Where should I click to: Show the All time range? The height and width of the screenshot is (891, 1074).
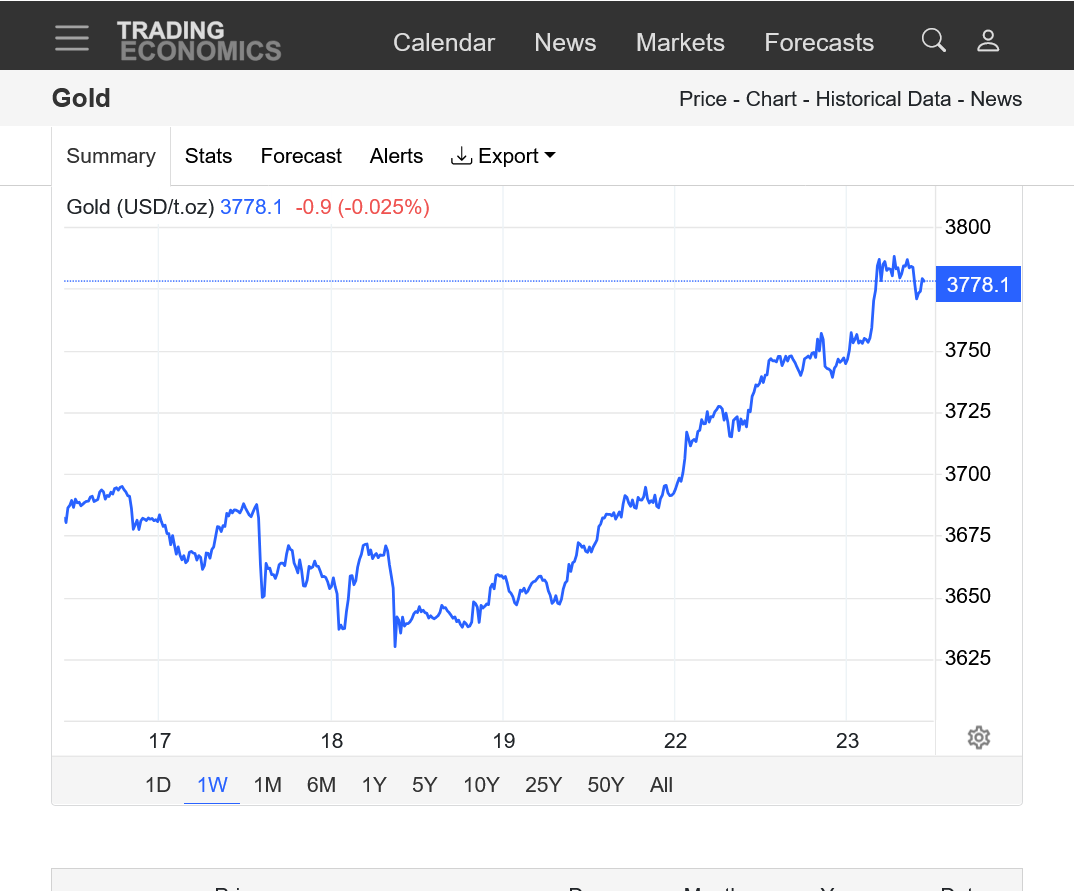[661, 785]
